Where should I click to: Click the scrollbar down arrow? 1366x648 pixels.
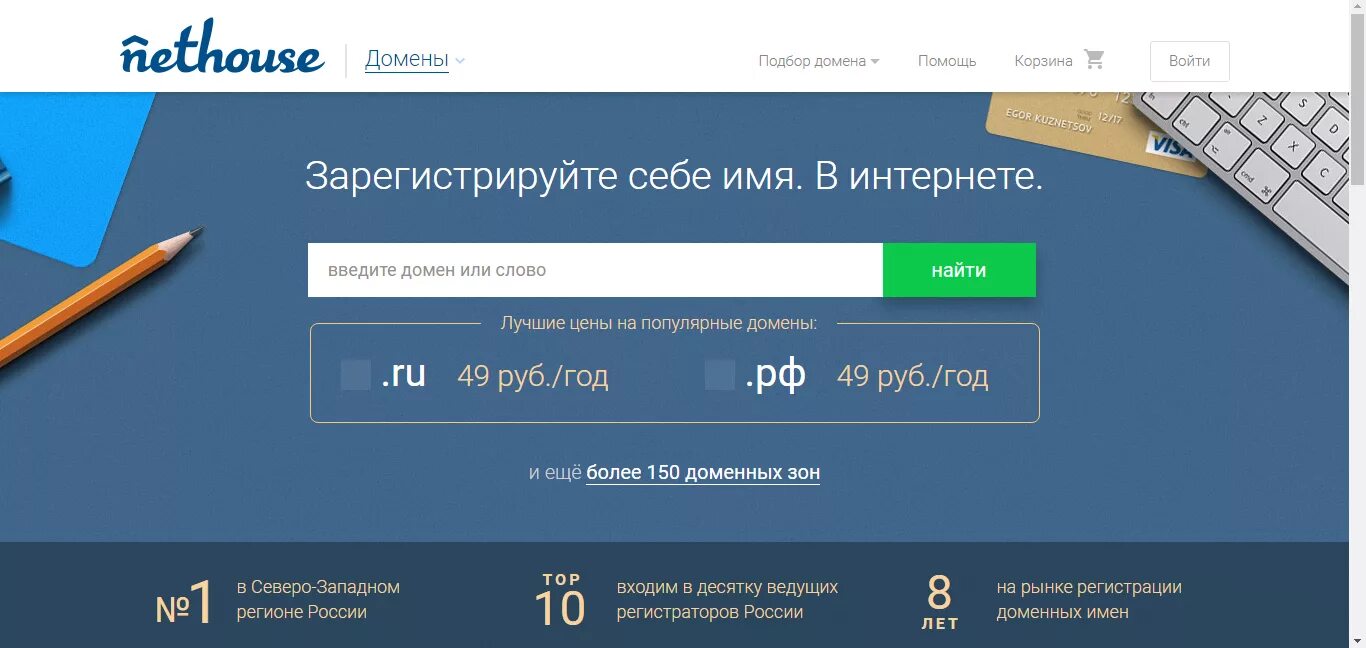tap(1358, 639)
